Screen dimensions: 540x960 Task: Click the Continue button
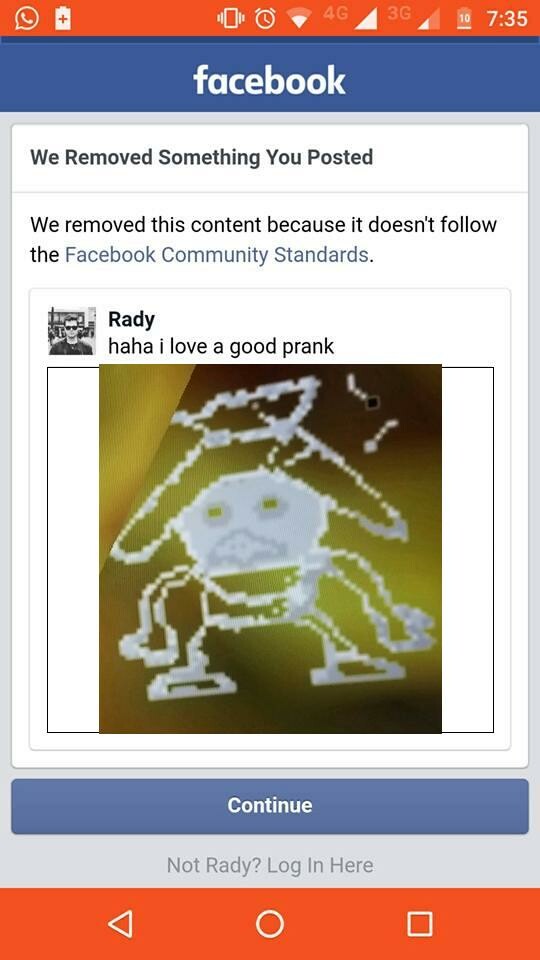270,806
